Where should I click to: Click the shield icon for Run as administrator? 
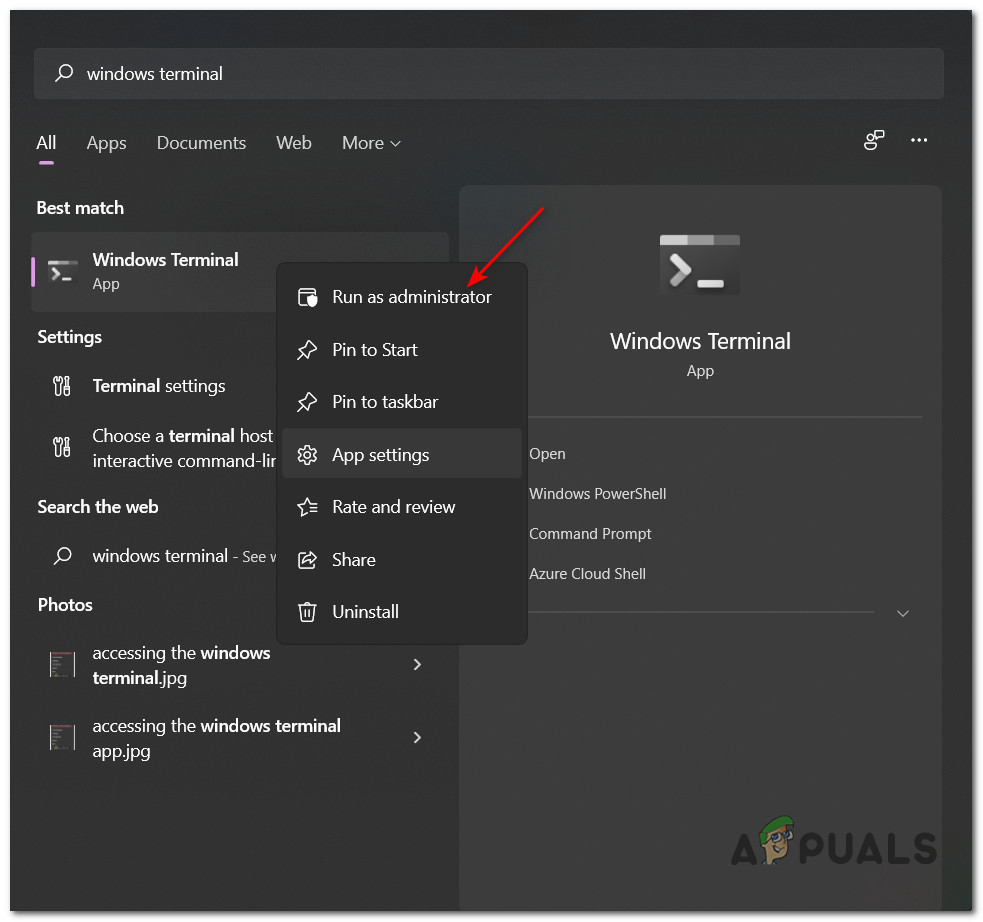pyautogui.click(x=307, y=296)
